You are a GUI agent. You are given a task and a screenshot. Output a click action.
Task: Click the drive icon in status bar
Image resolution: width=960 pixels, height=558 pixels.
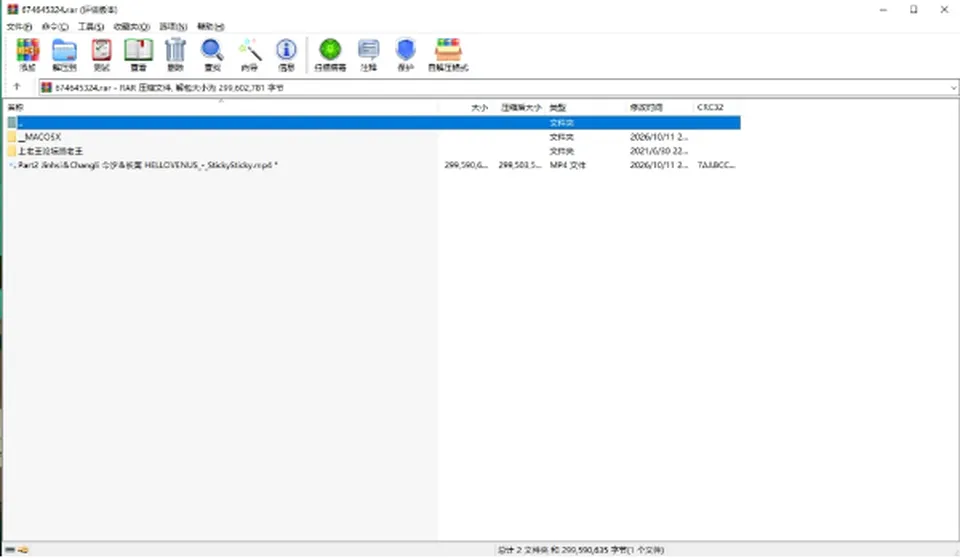point(10,549)
